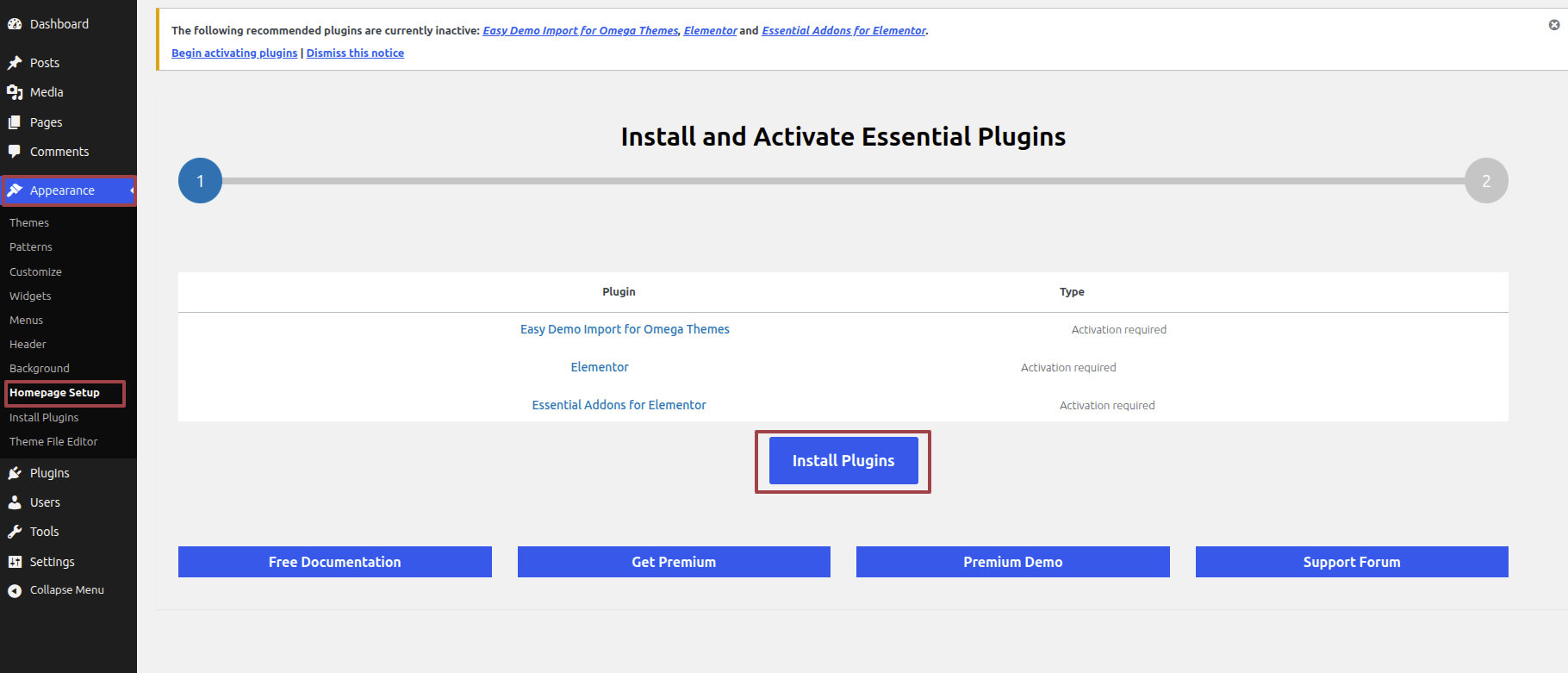
Task: Click the Tools wrench icon
Action: [x=15, y=532]
